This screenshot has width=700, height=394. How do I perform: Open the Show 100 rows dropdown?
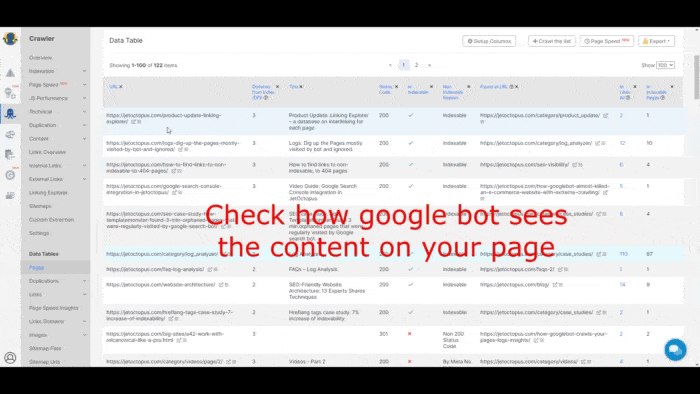click(665, 65)
